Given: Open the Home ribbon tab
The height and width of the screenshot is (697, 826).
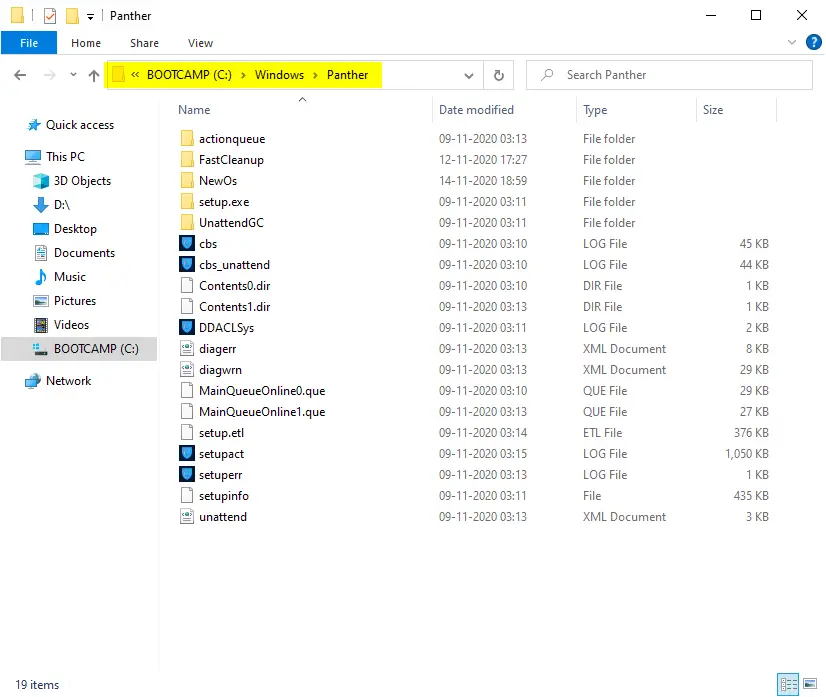Looking at the screenshot, I should [x=86, y=43].
